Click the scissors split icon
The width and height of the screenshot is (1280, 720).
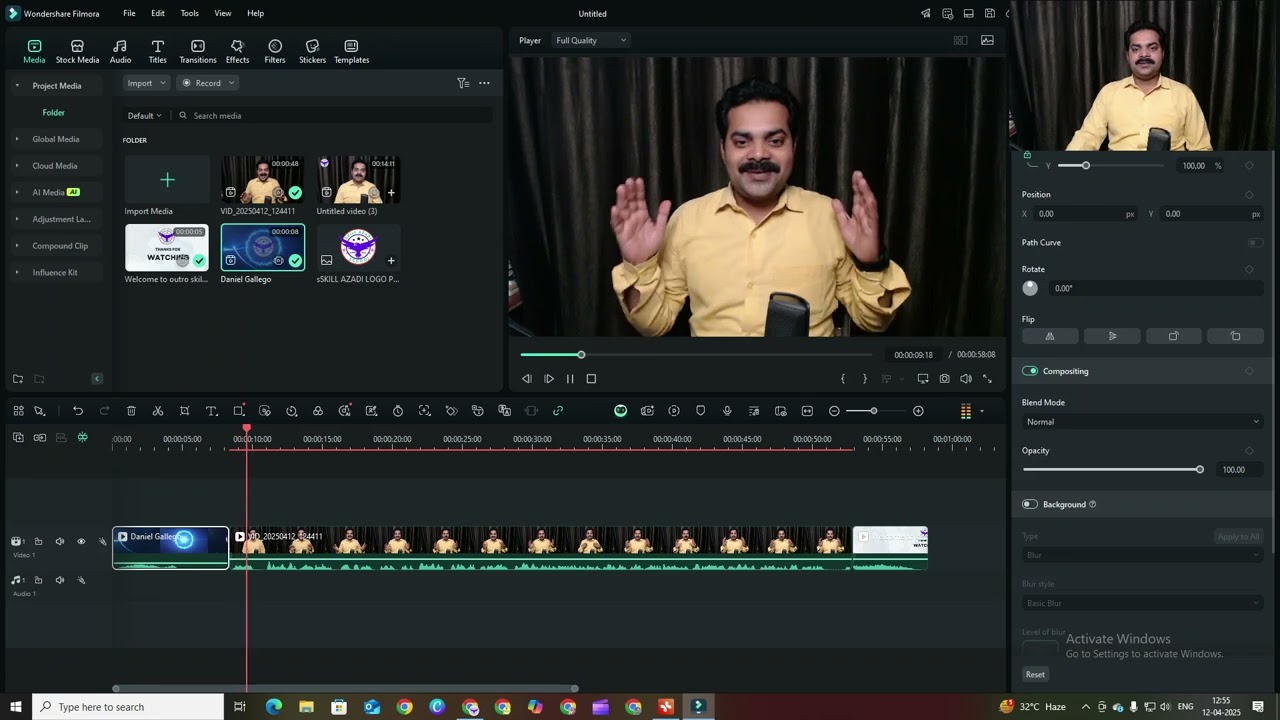158,411
